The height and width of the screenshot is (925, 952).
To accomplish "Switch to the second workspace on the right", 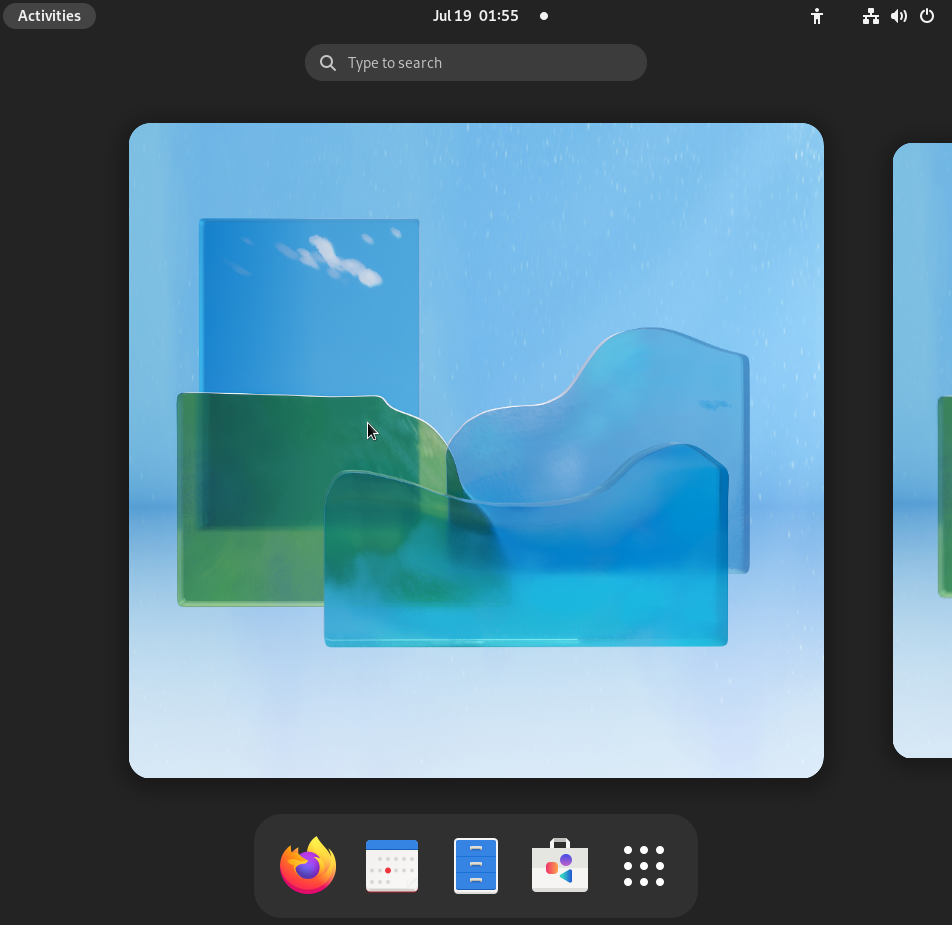I will 922,450.
